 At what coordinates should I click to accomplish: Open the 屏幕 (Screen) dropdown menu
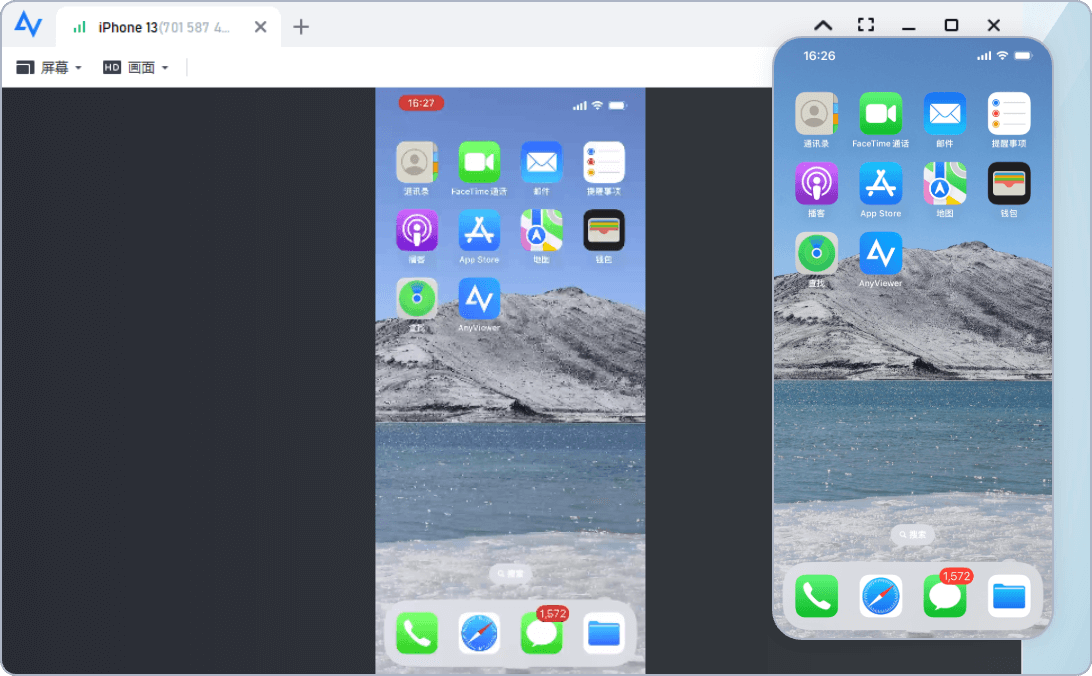click(49, 68)
